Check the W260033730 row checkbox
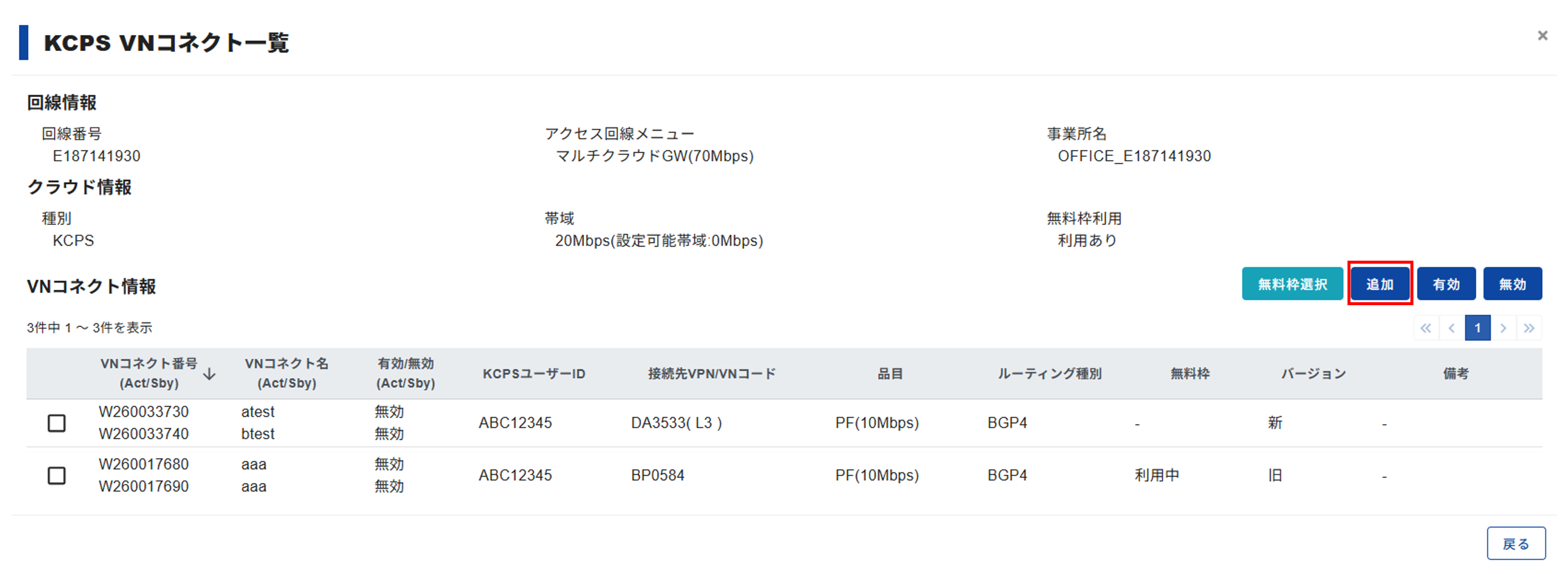This screenshot has width=1568, height=574. click(57, 423)
